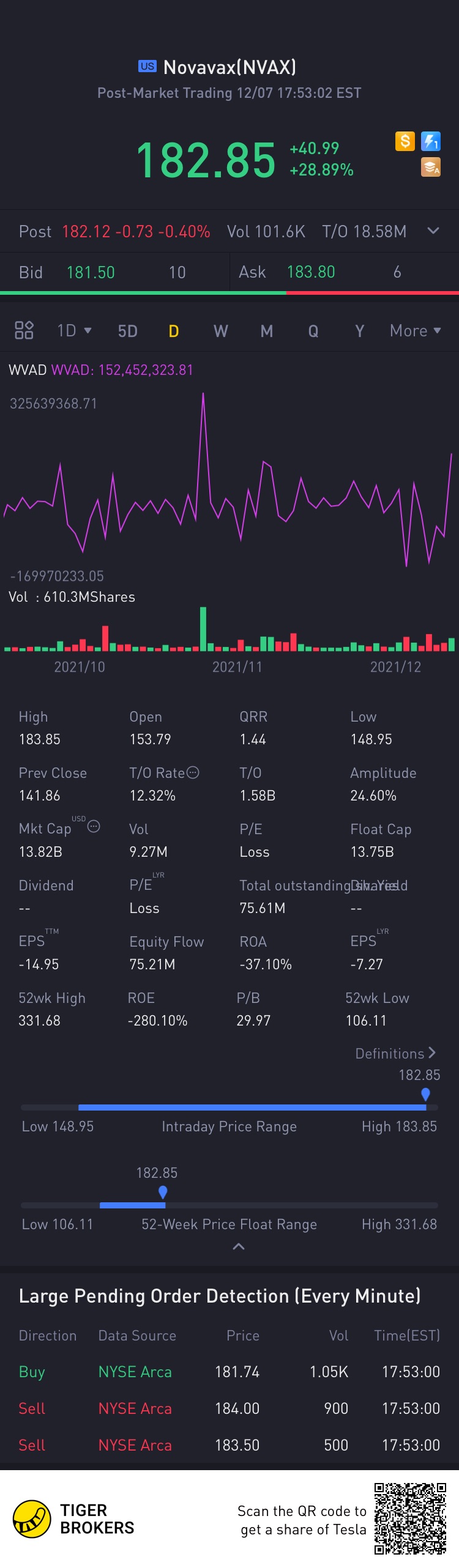Tap the Equity Flow value 75.21M
The height and width of the screenshot is (1568, 459).
[x=152, y=964]
